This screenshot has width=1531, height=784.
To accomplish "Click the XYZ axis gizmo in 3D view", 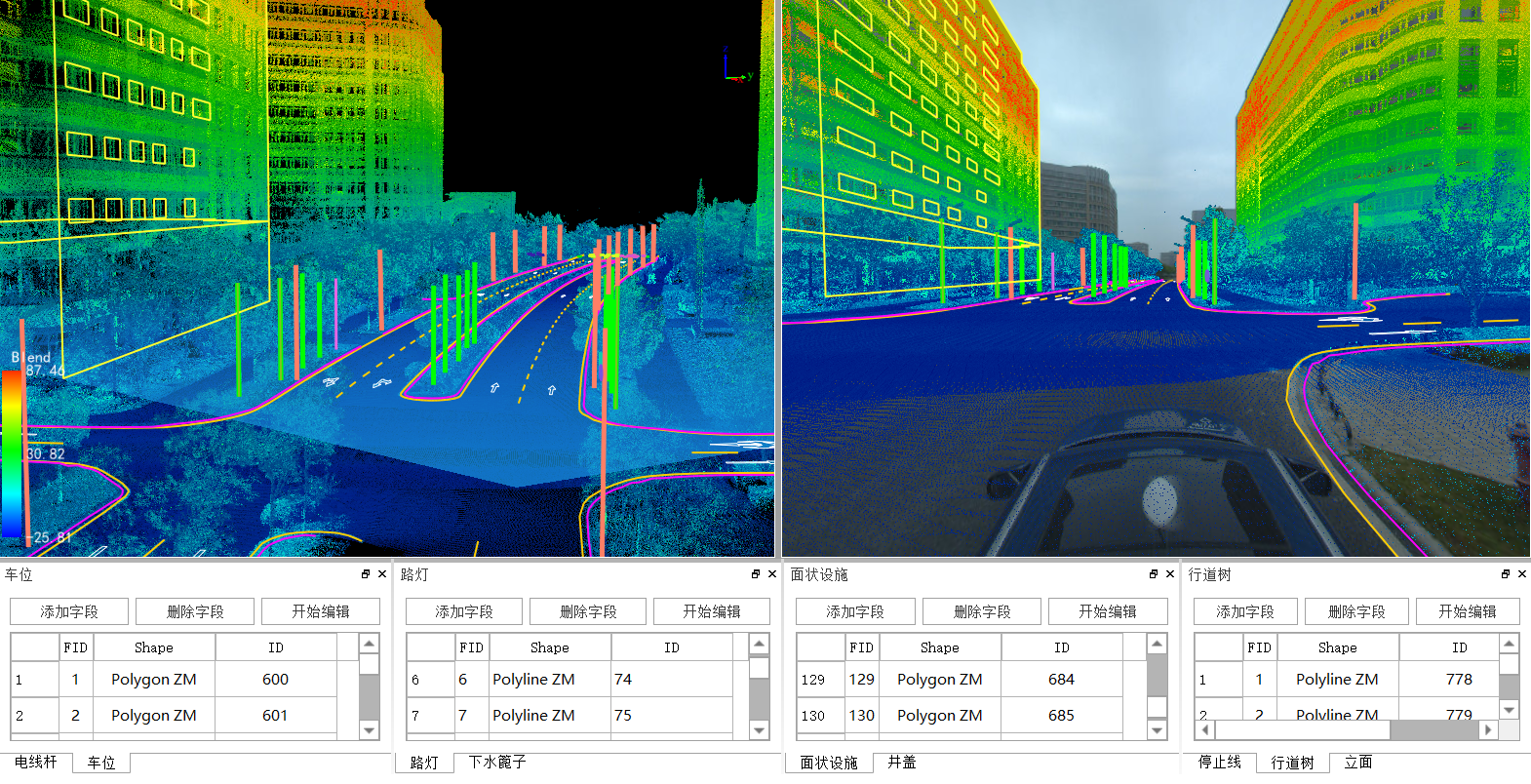I will point(737,65).
